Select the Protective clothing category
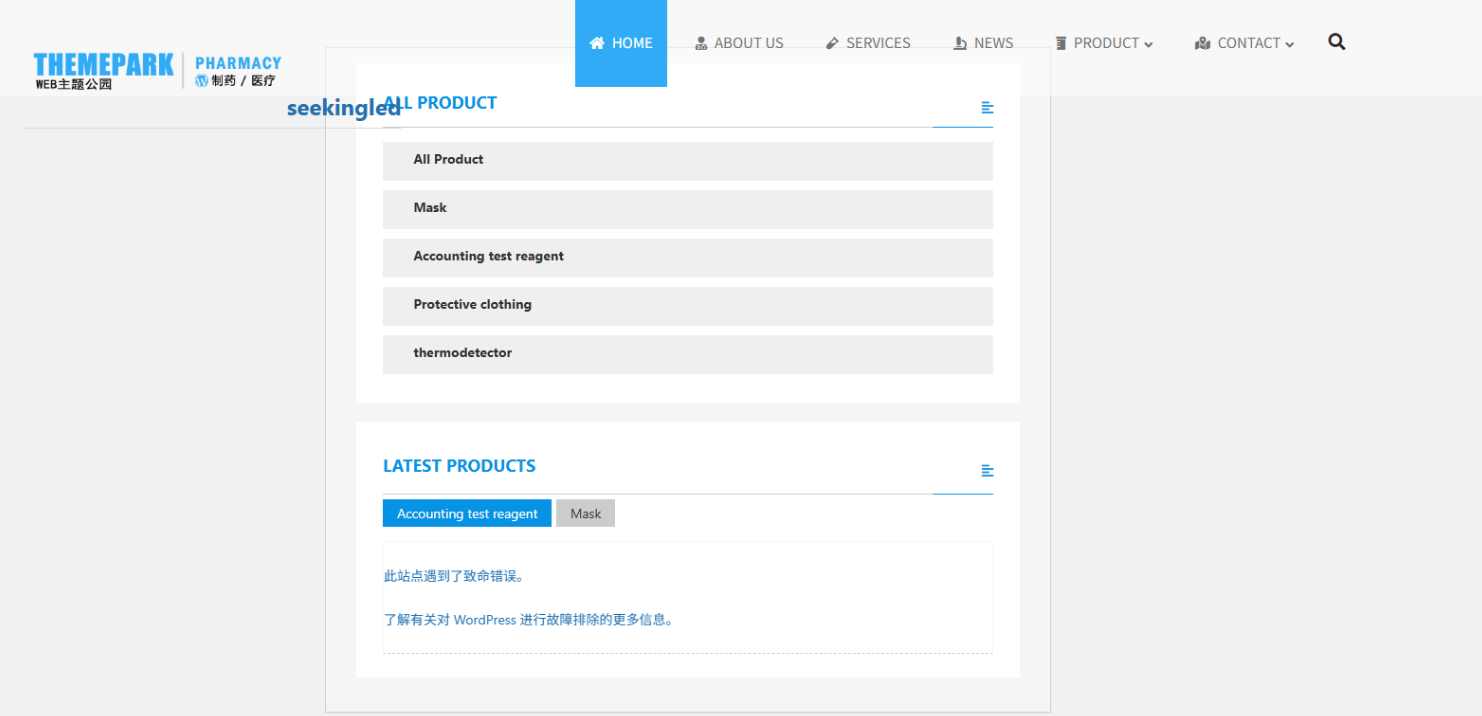The width and height of the screenshot is (1482, 716). [472, 304]
